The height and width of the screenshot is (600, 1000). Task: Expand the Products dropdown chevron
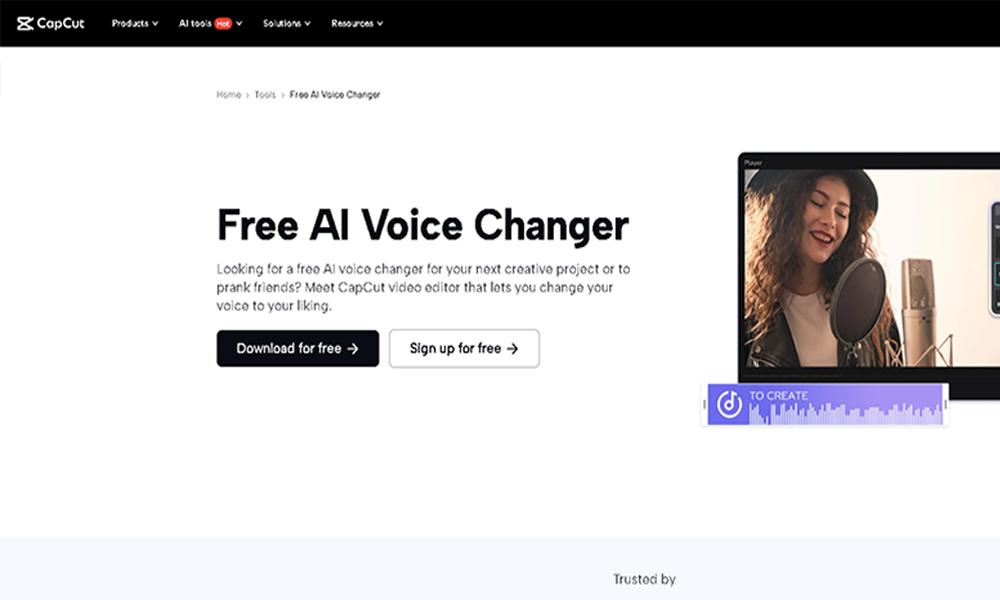pyautogui.click(x=155, y=24)
